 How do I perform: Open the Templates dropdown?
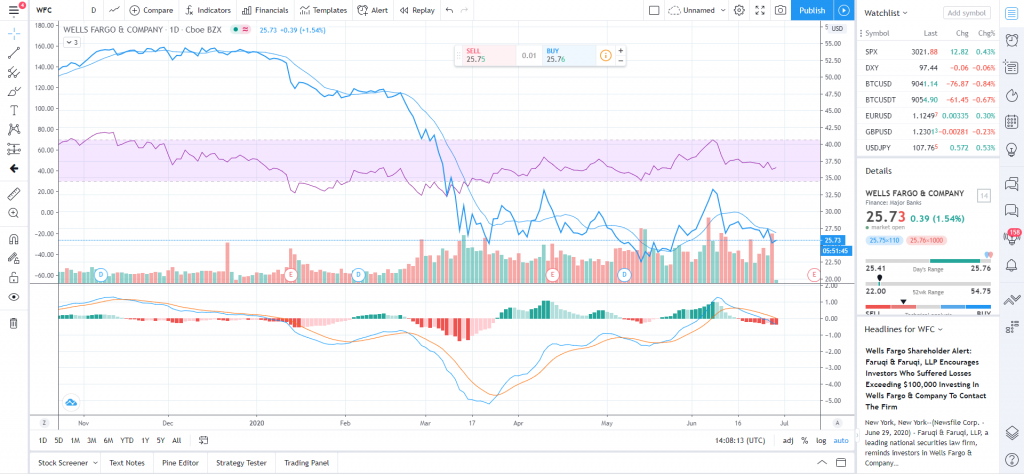(x=324, y=10)
